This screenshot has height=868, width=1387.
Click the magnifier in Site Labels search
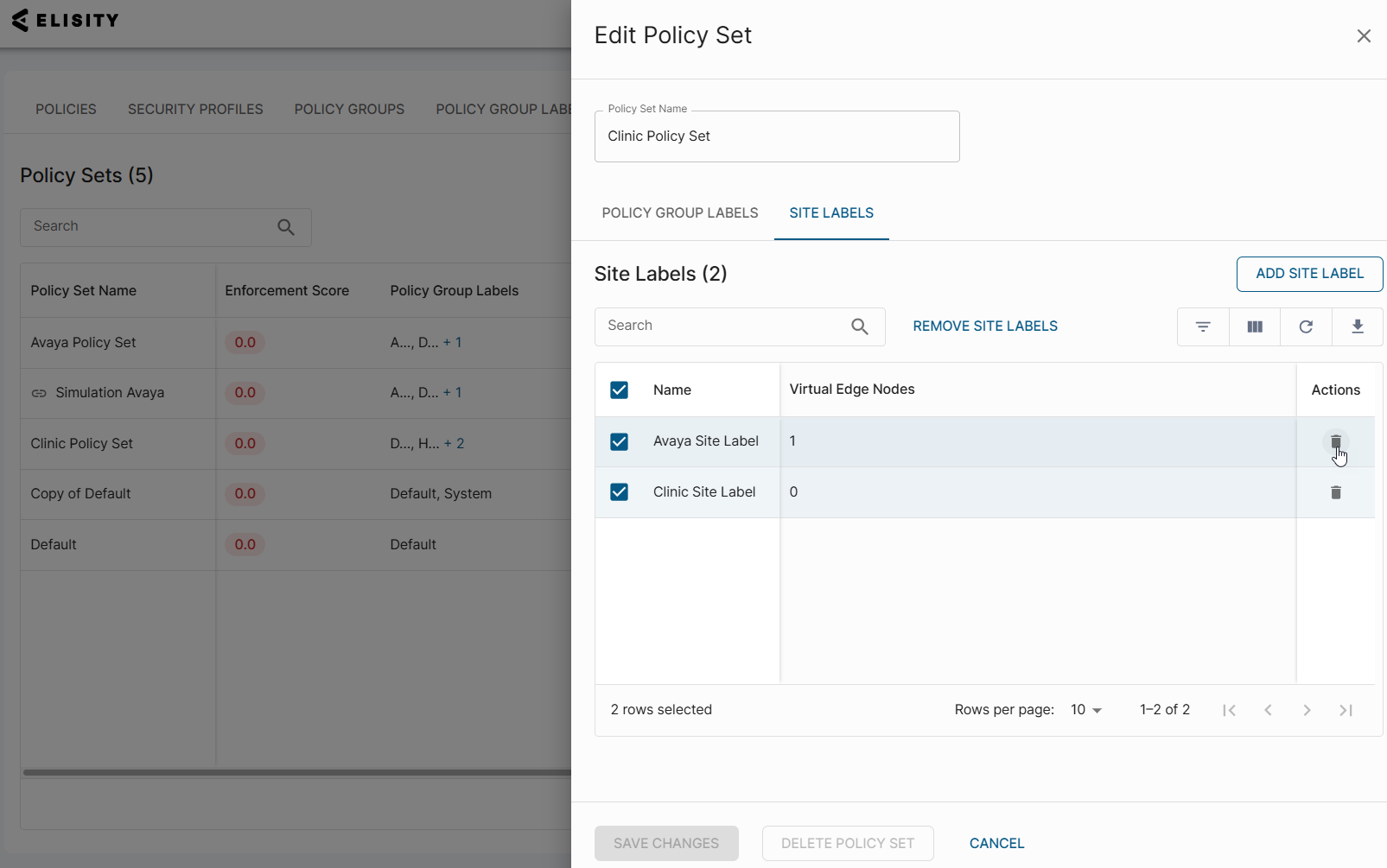[859, 326]
